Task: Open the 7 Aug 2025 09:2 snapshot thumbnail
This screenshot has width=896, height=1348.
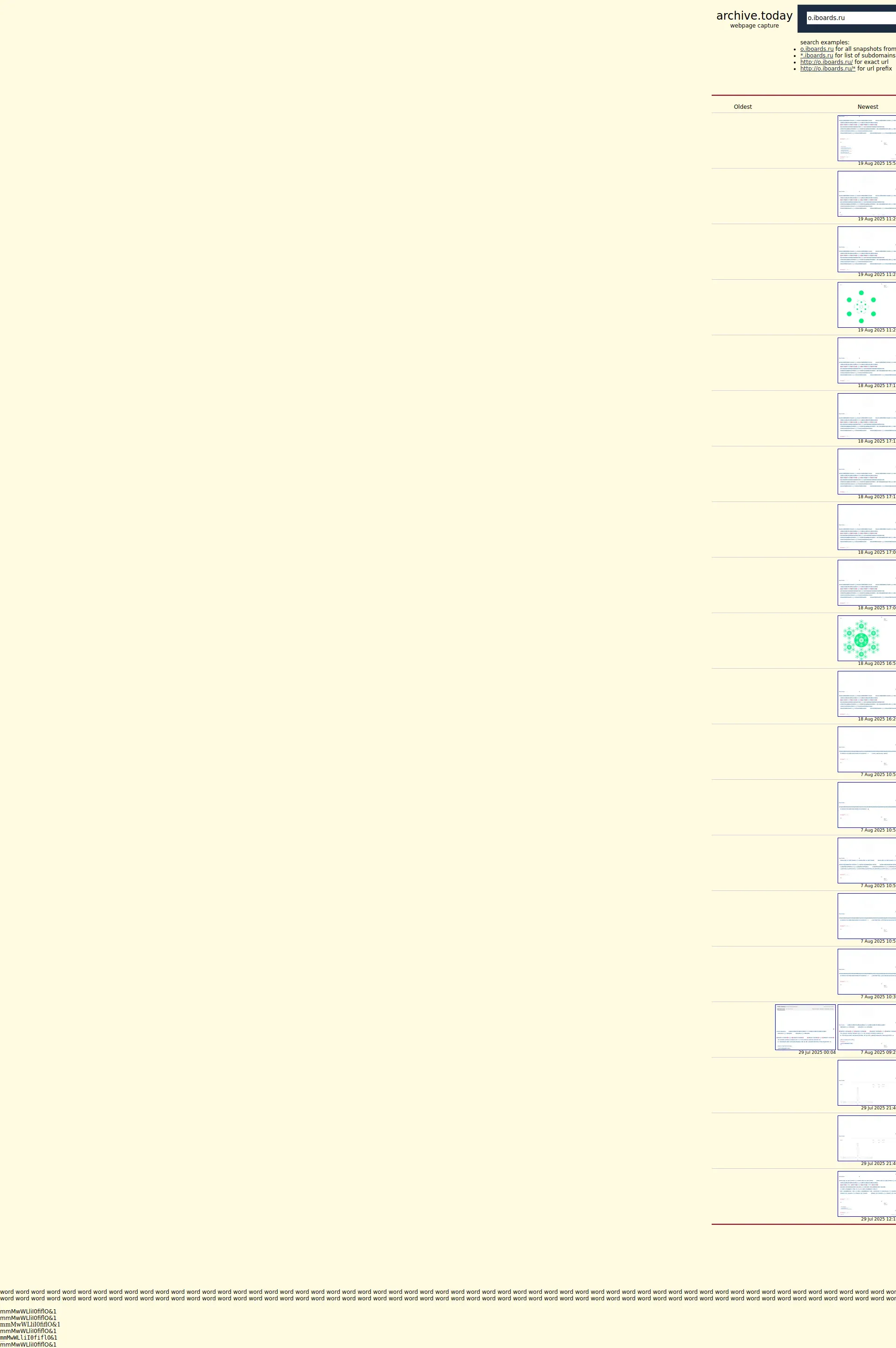Action: (x=866, y=1027)
